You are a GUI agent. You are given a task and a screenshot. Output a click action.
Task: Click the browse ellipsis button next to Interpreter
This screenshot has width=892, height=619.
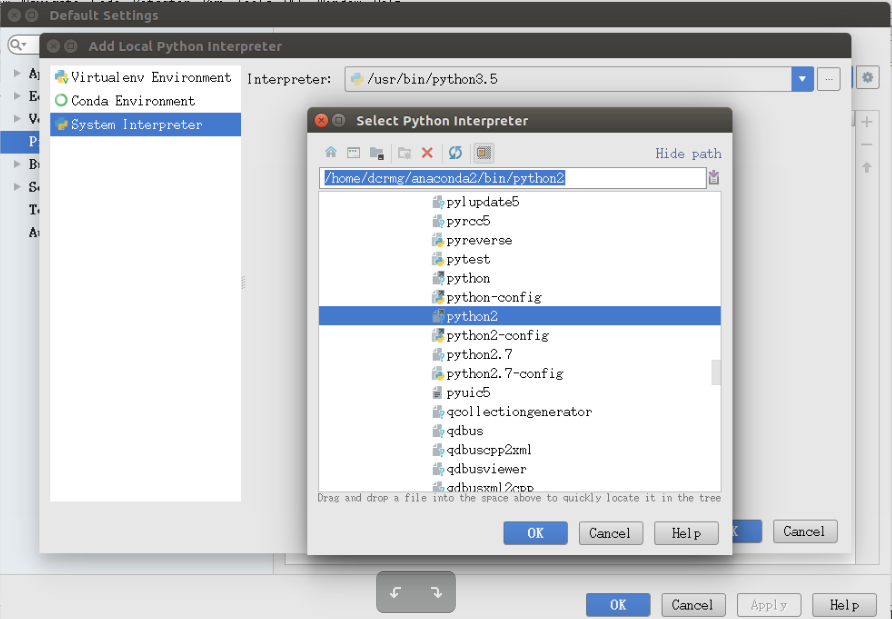pyautogui.click(x=829, y=79)
